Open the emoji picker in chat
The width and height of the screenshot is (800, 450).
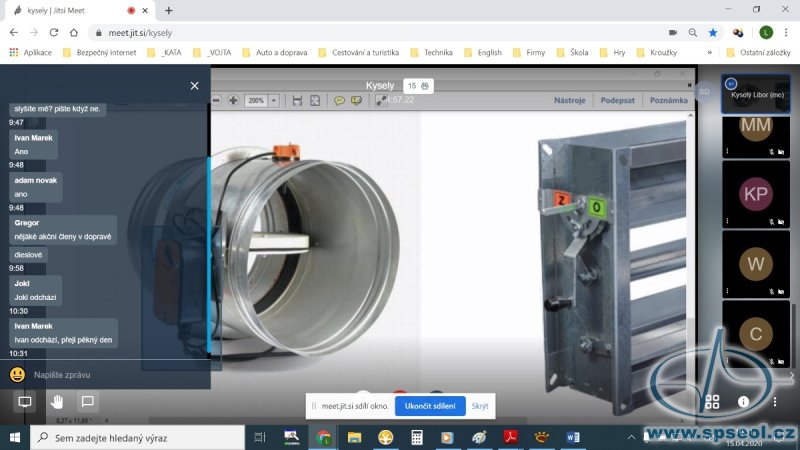point(17,374)
